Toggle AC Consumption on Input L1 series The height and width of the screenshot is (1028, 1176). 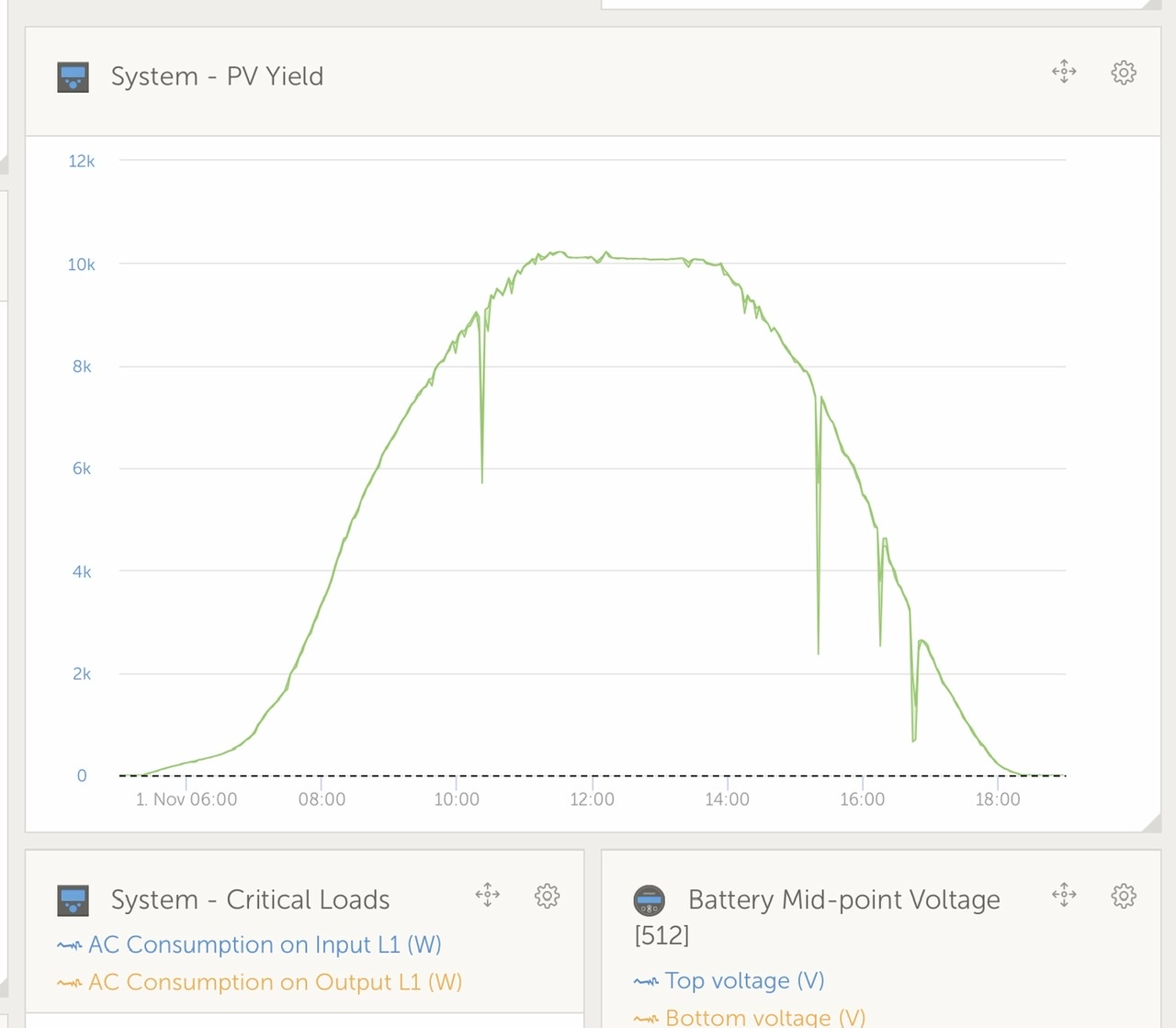pos(249,944)
